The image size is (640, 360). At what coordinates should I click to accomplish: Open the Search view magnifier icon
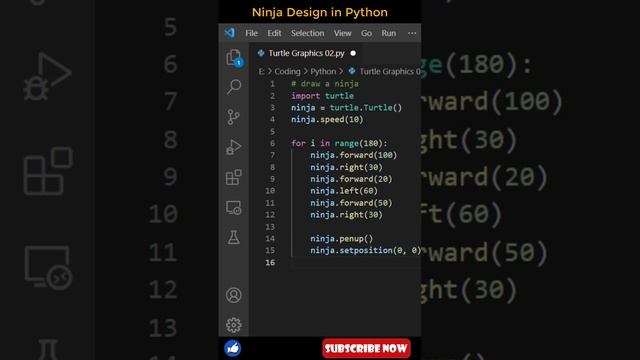point(234,87)
